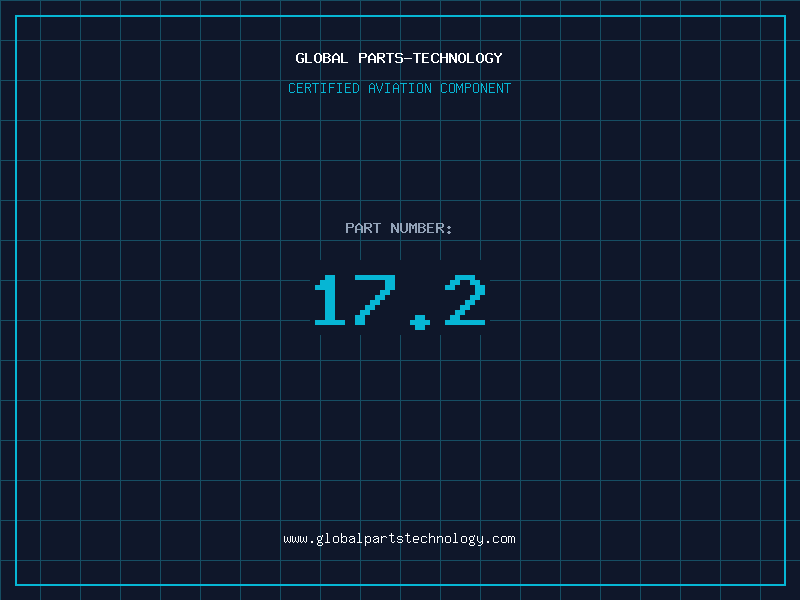800x600 pixels.
Task: Click the digit 1 in the part number
Action: [x=329, y=301]
